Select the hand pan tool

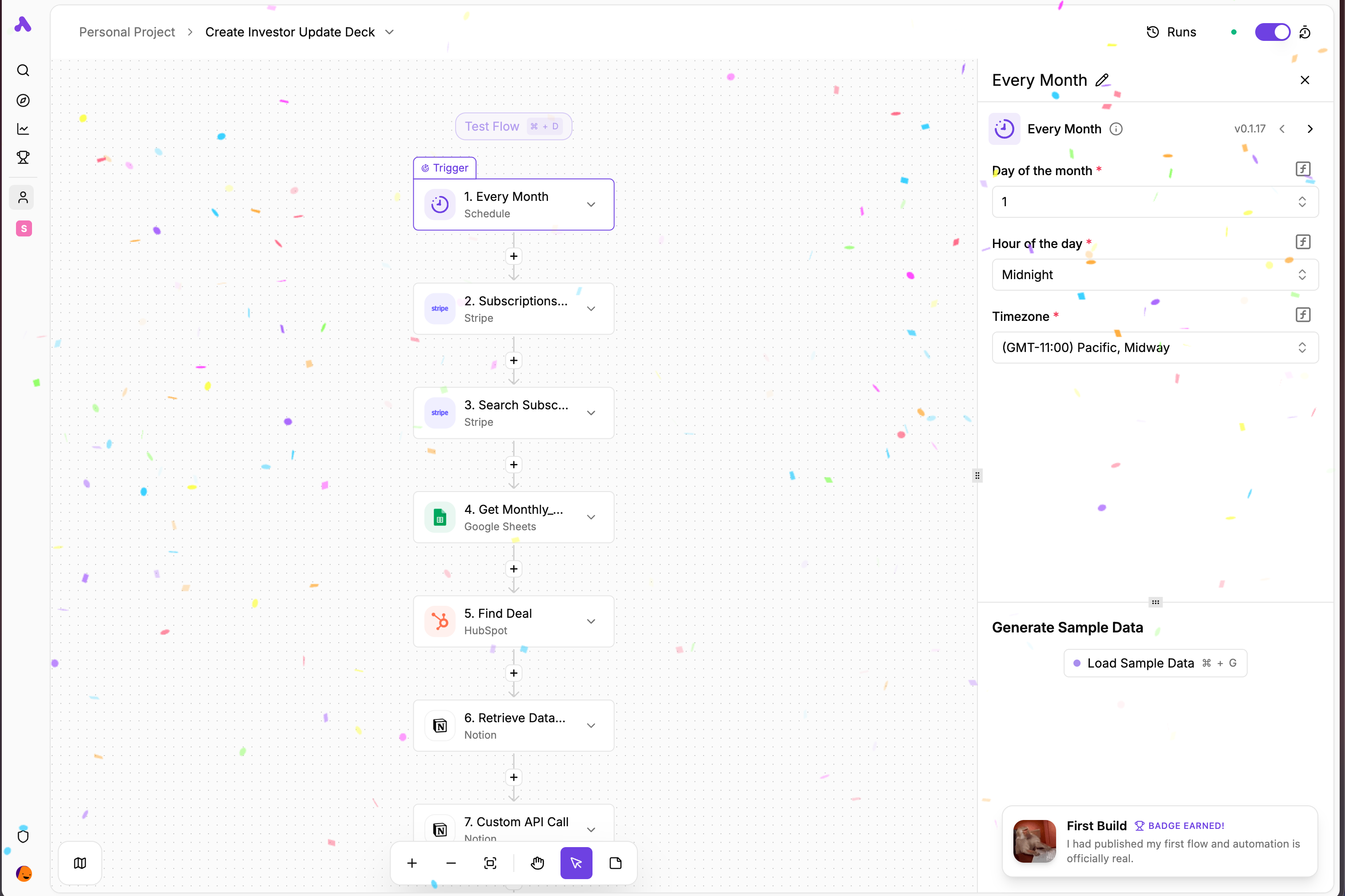pyautogui.click(x=537, y=863)
